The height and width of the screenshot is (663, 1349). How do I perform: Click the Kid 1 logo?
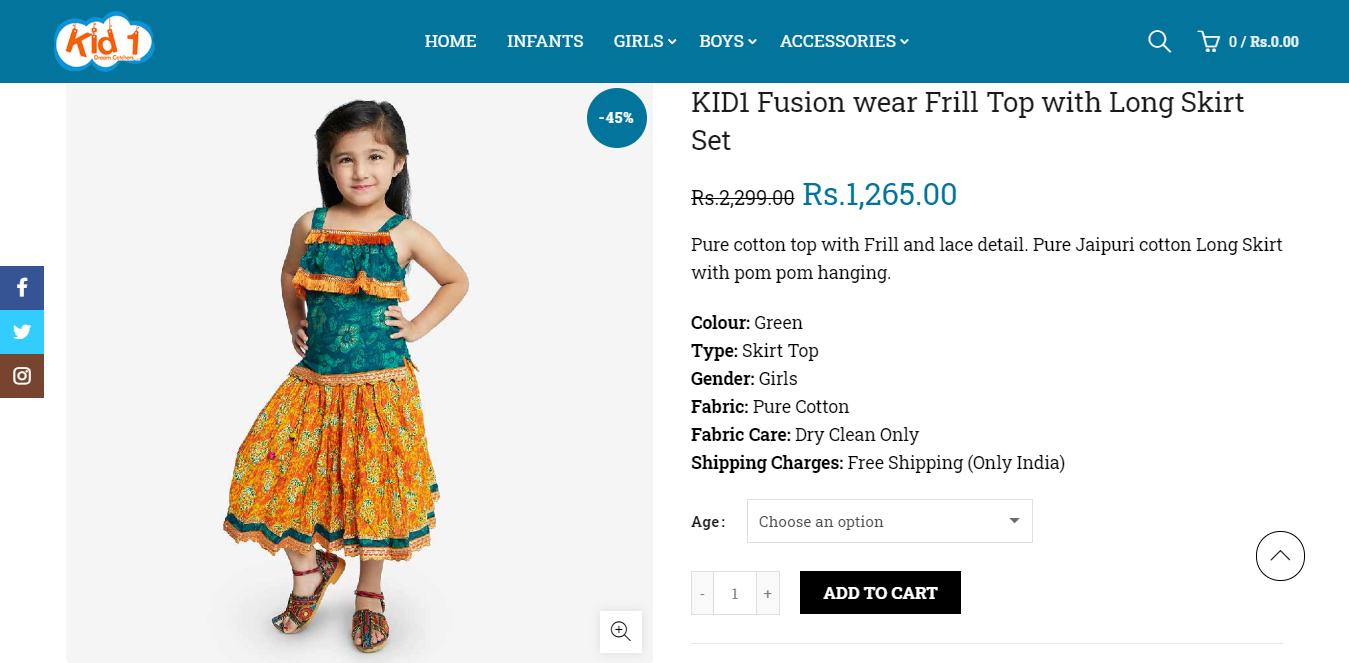(104, 41)
